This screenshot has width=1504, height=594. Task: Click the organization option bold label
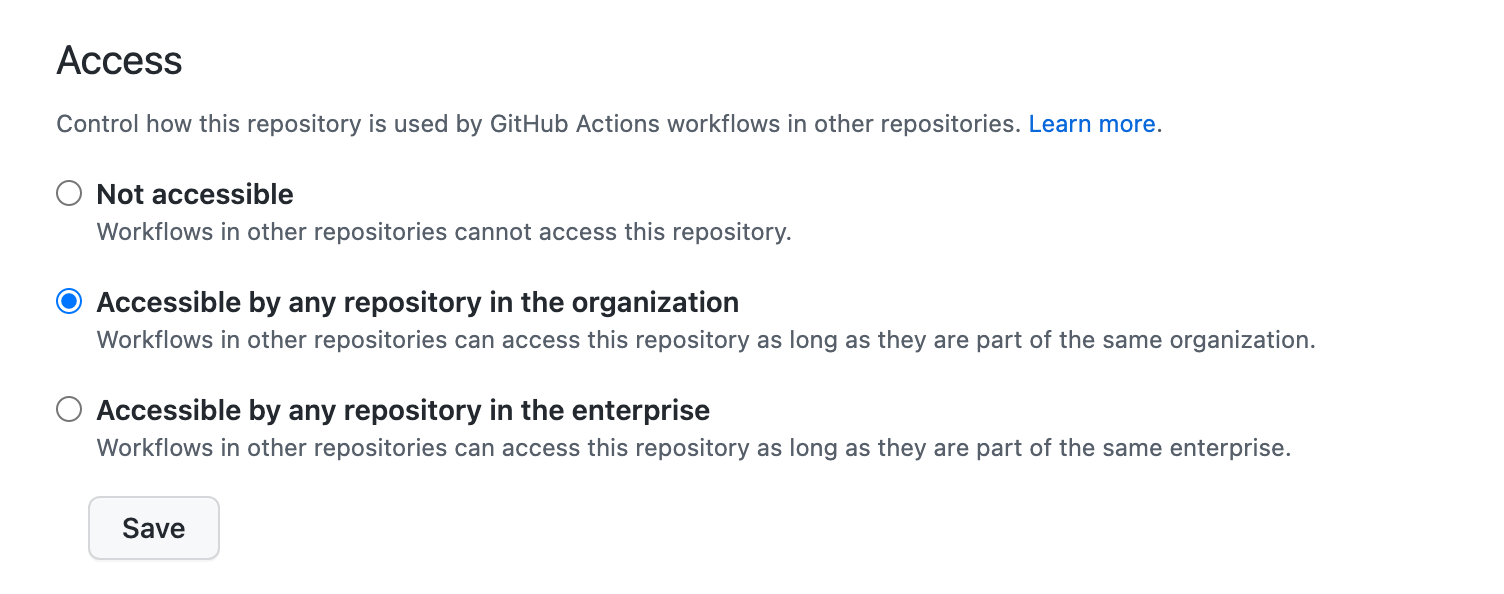[x=417, y=302]
